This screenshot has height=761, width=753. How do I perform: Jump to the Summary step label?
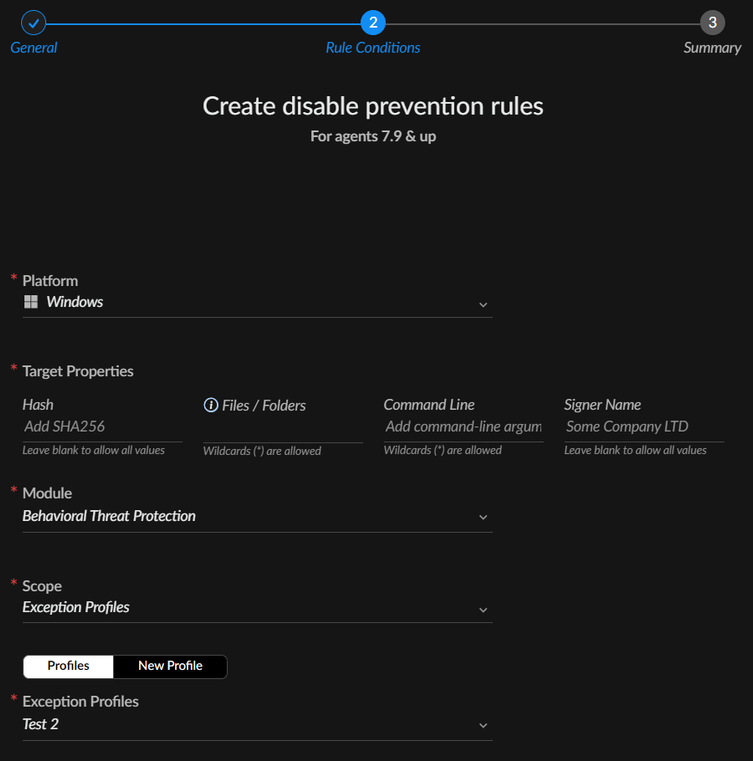click(712, 48)
